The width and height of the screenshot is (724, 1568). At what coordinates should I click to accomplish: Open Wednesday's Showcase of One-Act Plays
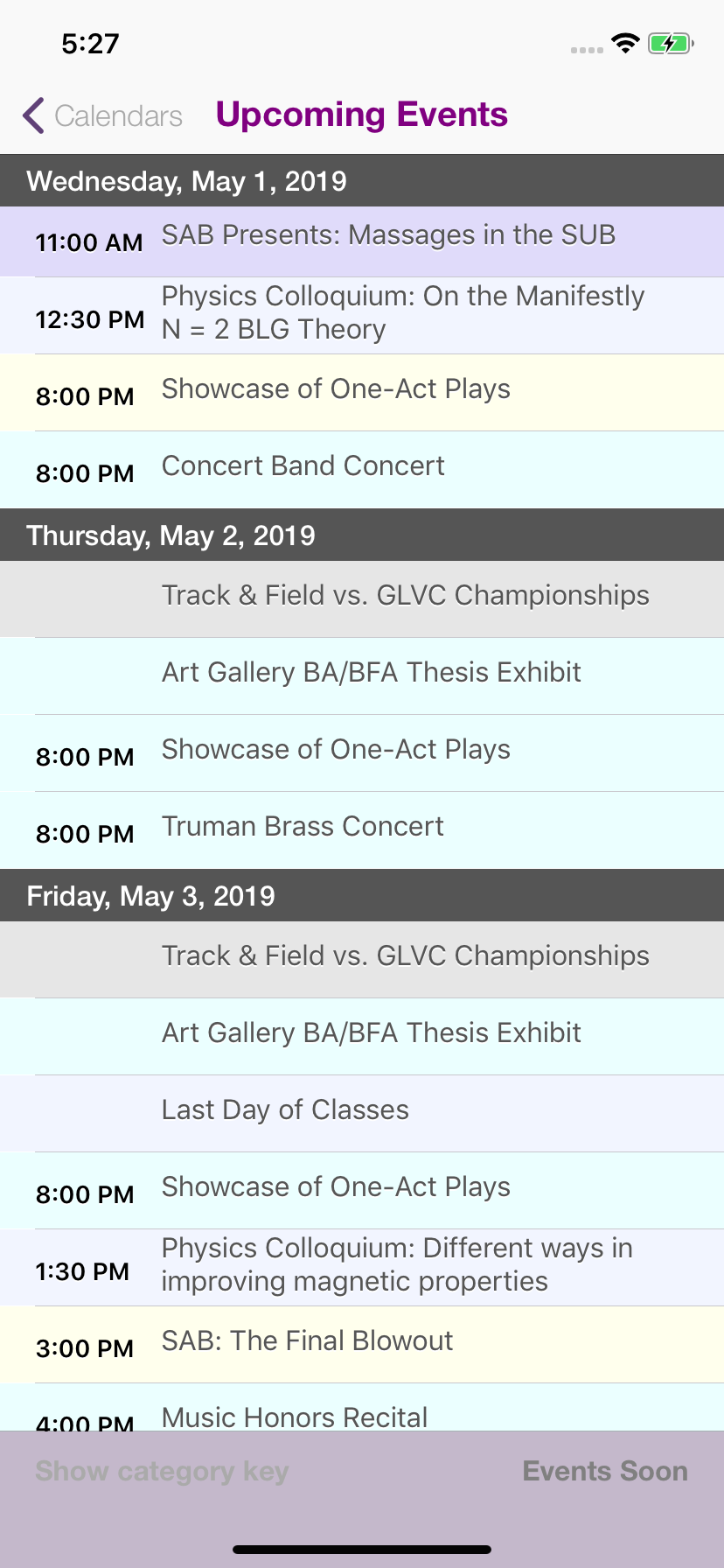pos(336,390)
